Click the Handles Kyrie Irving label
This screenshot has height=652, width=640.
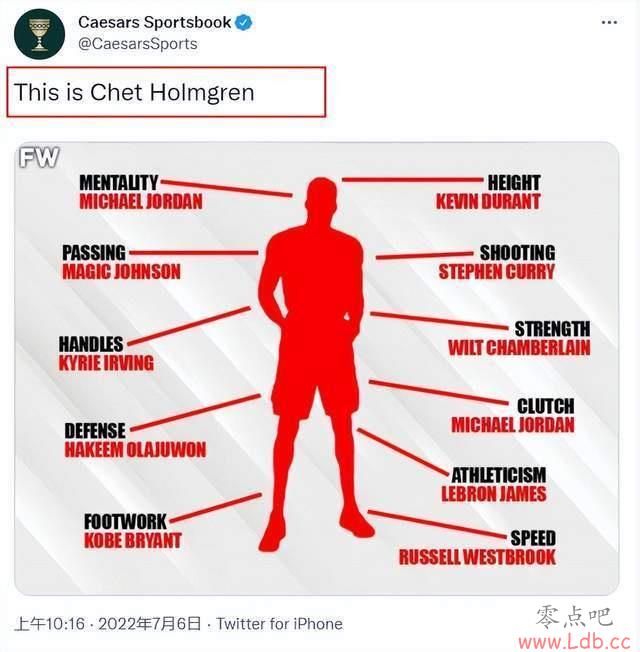tap(106, 353)
